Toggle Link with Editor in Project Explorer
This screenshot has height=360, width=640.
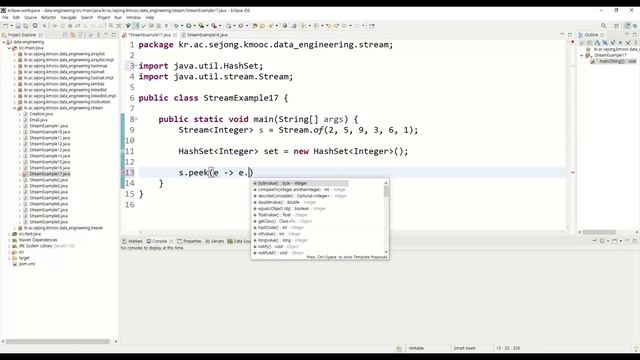point(73,35)
